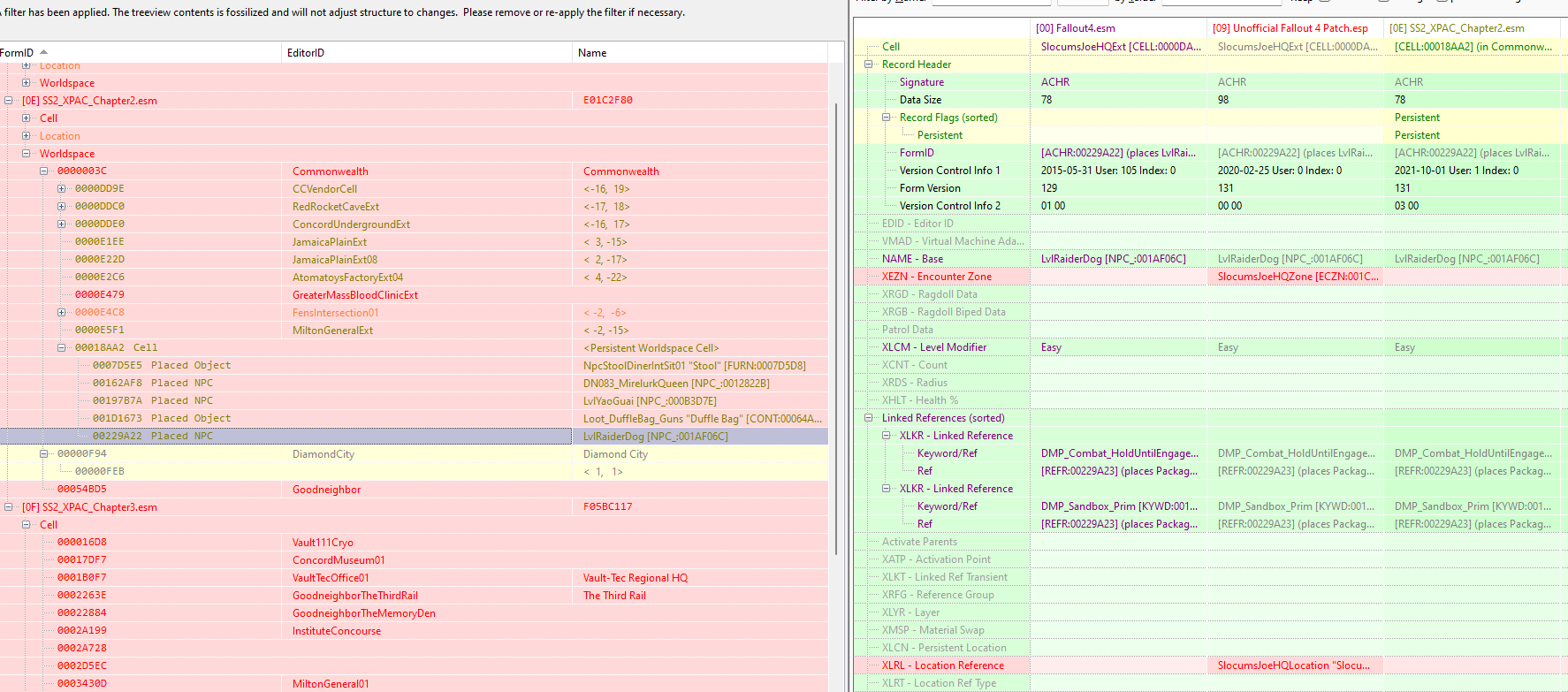Click SlocumsJoeHQLocation location reference value
The image size is (1568, 692).
[1294, 665]
